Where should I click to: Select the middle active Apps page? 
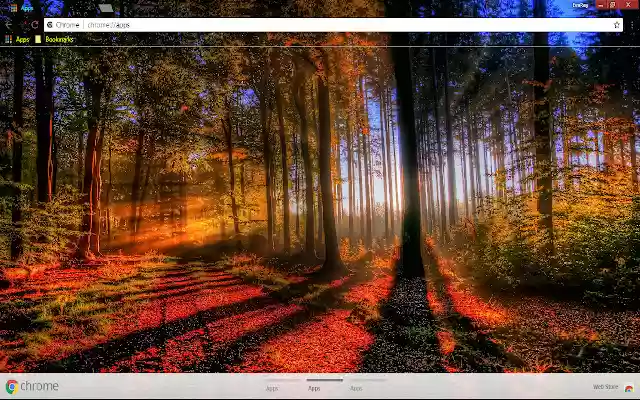tap(324, 386)
